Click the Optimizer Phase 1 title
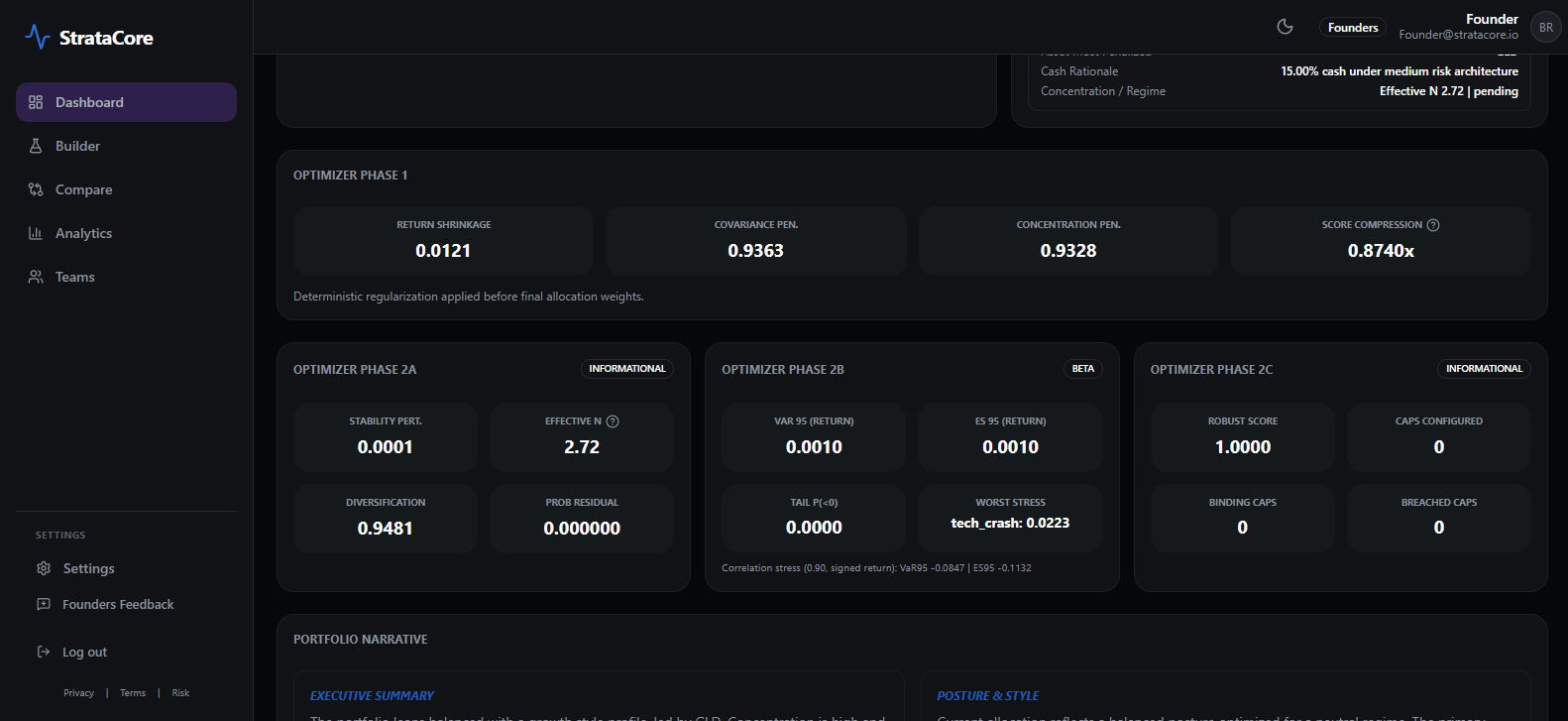Image resolution: width=1568 pixels, height=721 pixels. (351, 176)
